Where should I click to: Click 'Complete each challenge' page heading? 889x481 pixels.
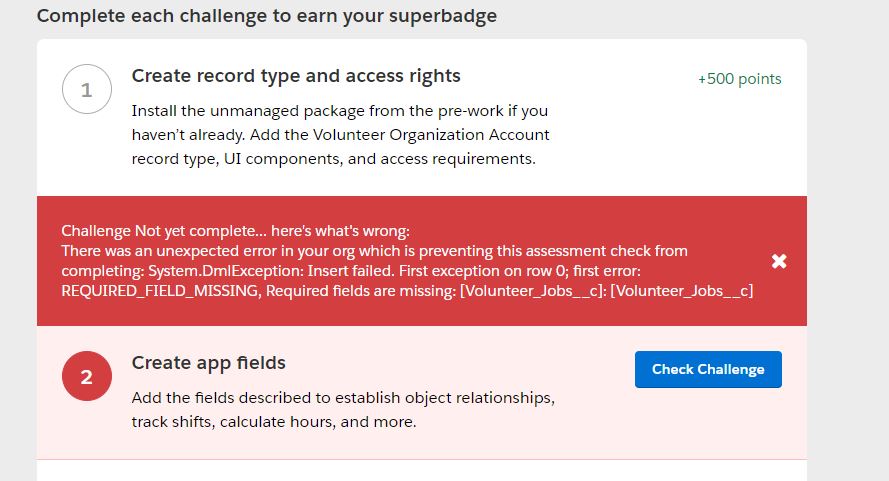click(267, 16)
